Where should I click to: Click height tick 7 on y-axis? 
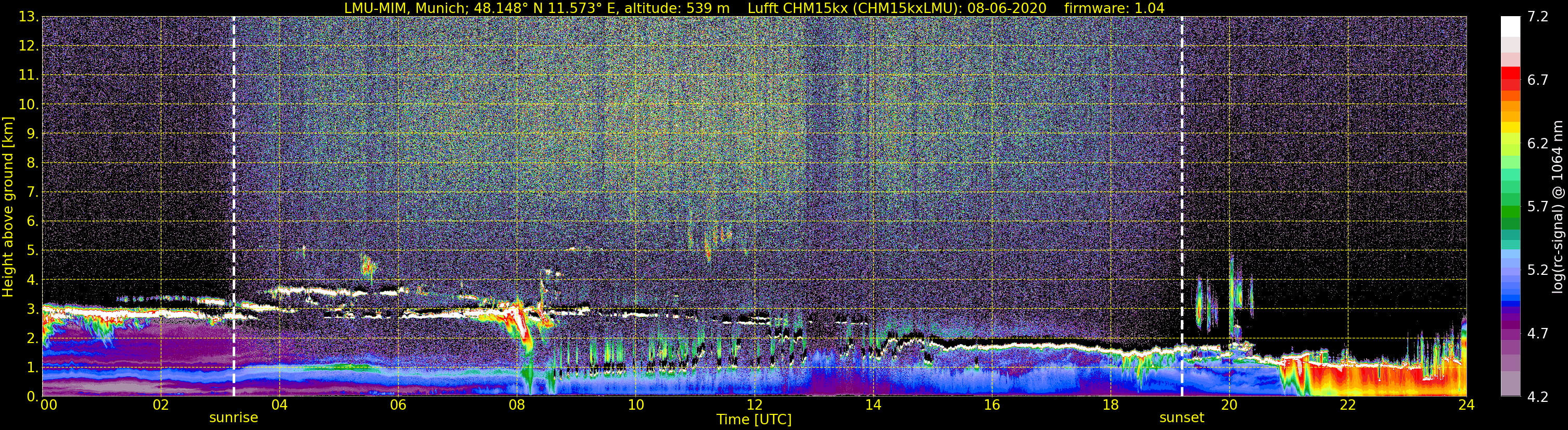[32, 193]
